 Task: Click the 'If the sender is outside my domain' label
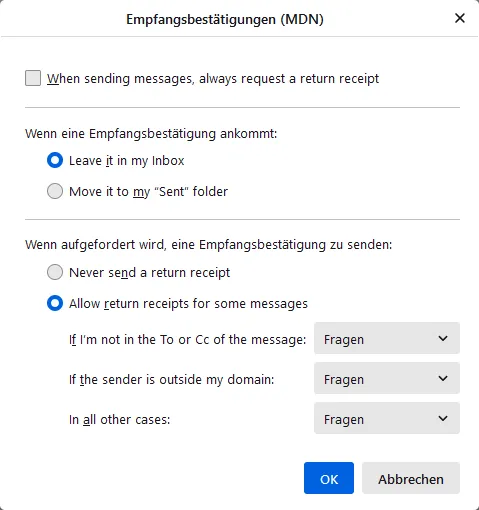171,379
